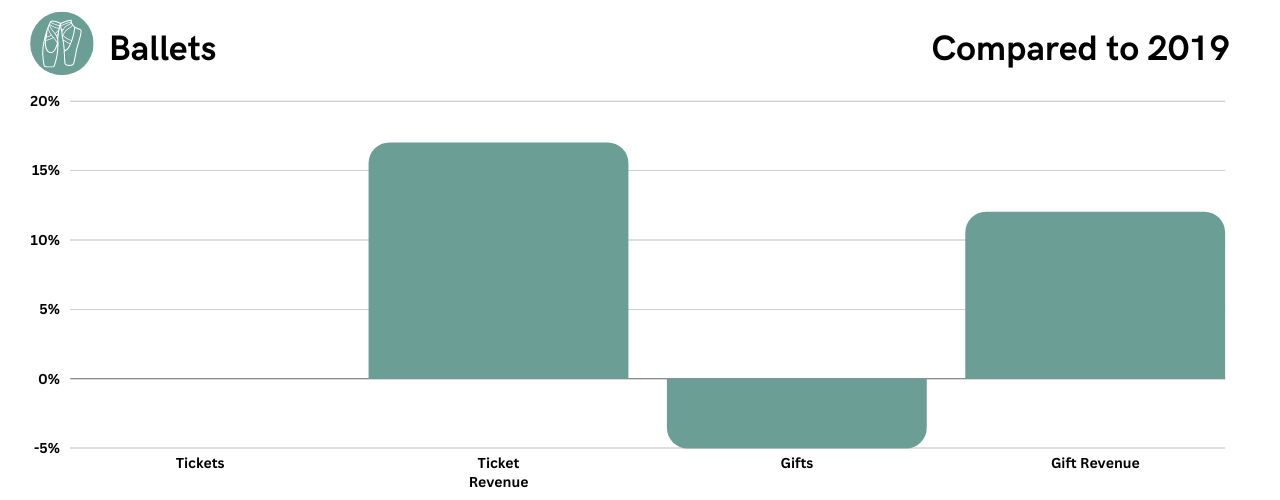Select the "Ballets" title text
The width and height of the screenshot is (1280, 500).
tap(162, 48)
